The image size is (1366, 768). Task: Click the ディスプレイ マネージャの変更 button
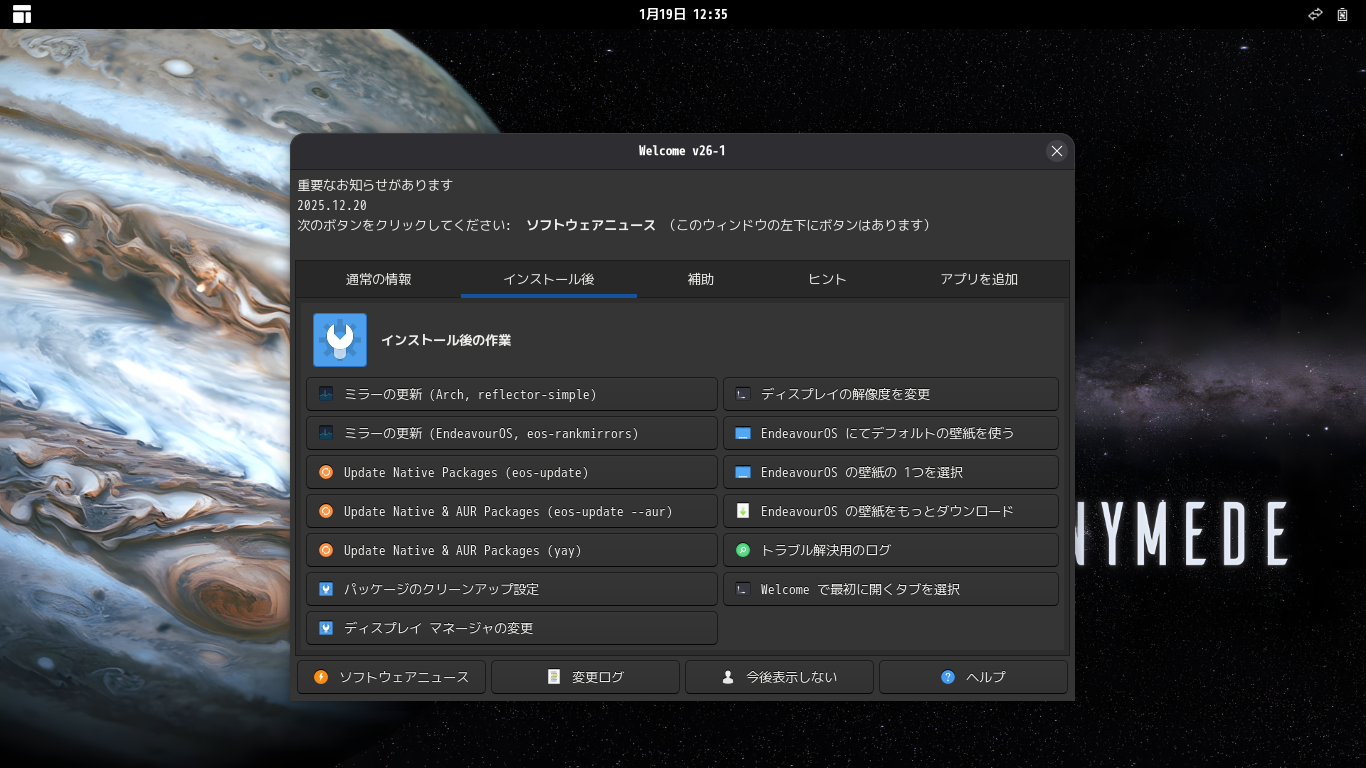click(x=512, y=628)
